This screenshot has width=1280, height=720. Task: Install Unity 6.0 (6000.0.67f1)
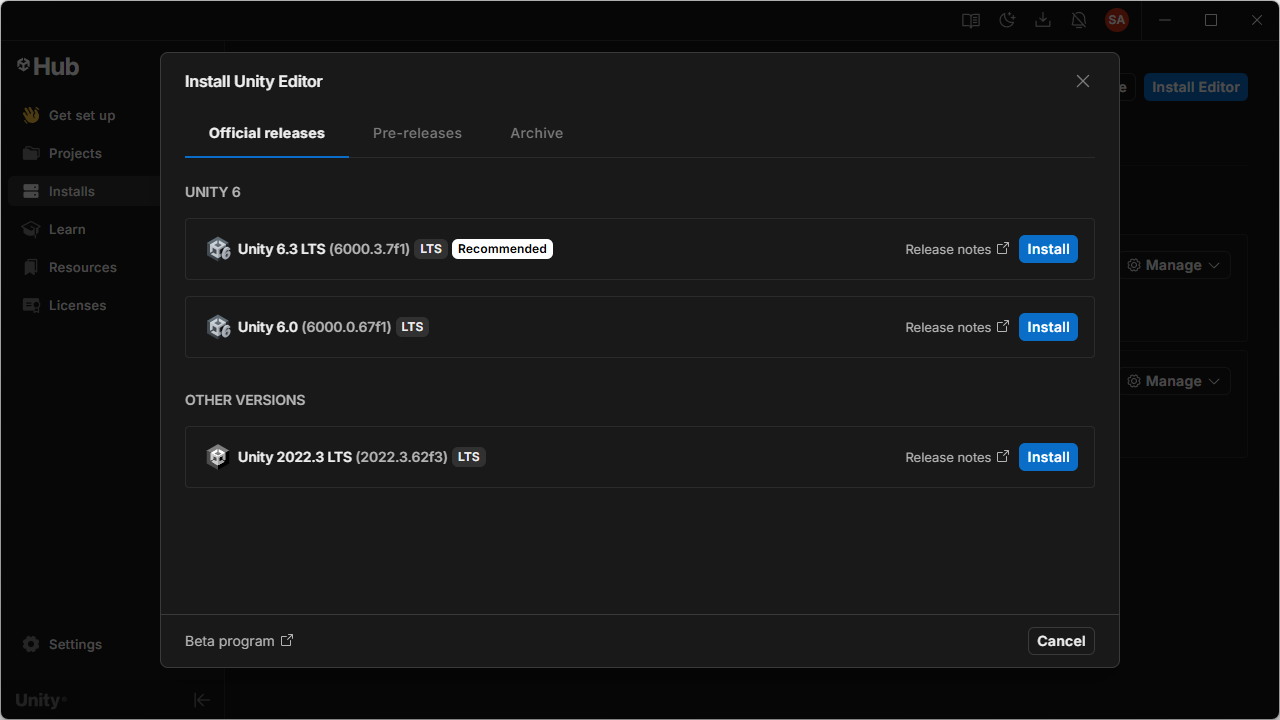[1048, 327]
